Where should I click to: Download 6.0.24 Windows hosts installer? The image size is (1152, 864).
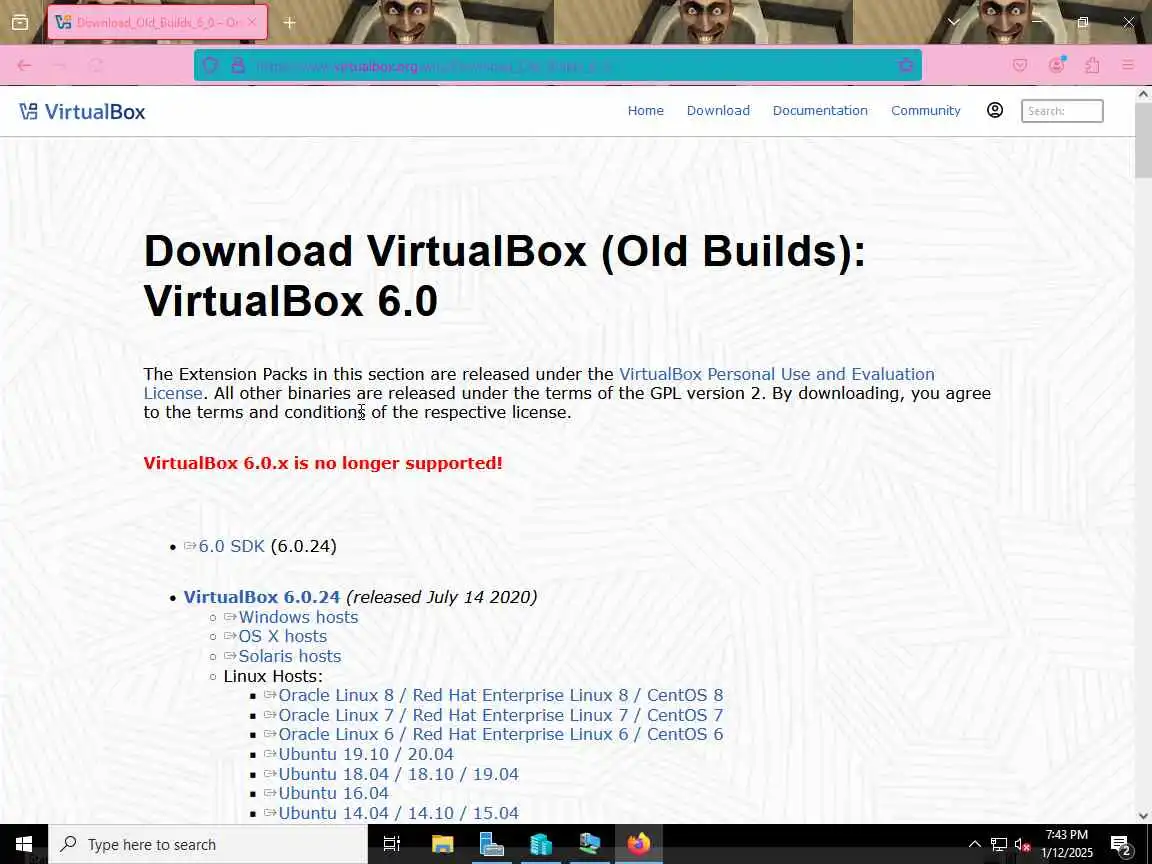pyautogui.click(x=298, y=617)
